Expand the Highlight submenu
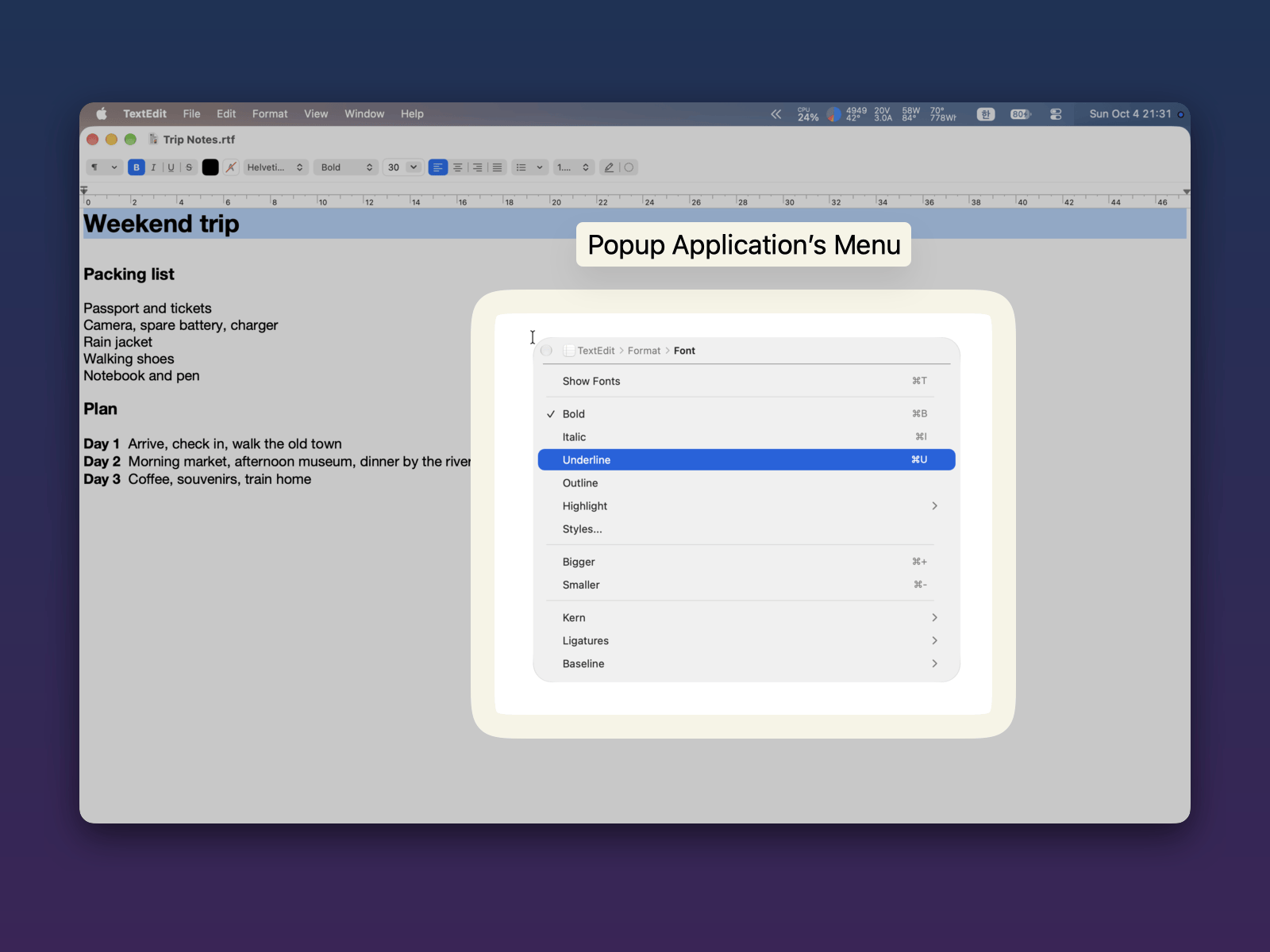 [746, 506]
